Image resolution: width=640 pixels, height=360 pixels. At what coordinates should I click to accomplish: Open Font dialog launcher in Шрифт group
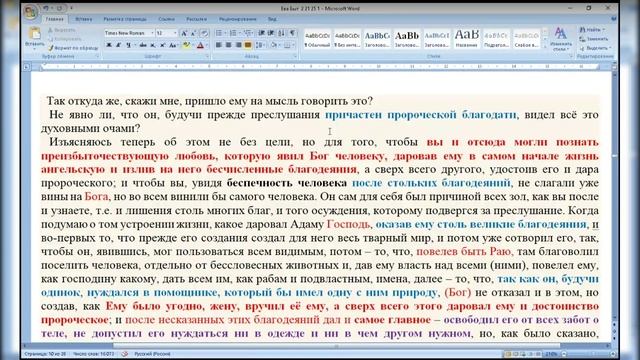click(207, 56)
